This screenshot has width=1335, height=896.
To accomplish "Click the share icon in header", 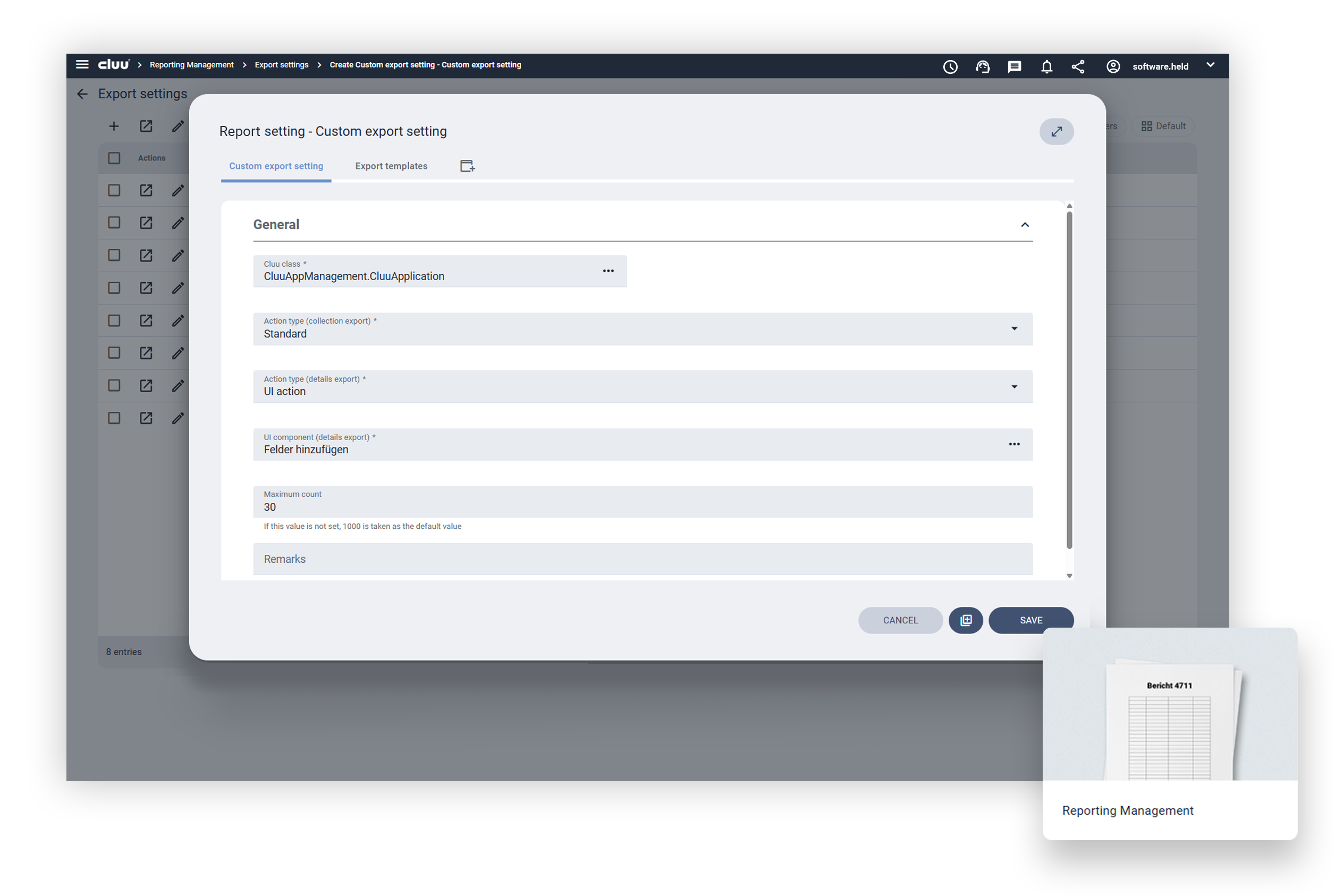I will pyautogui.click(x=1078, y=67).
